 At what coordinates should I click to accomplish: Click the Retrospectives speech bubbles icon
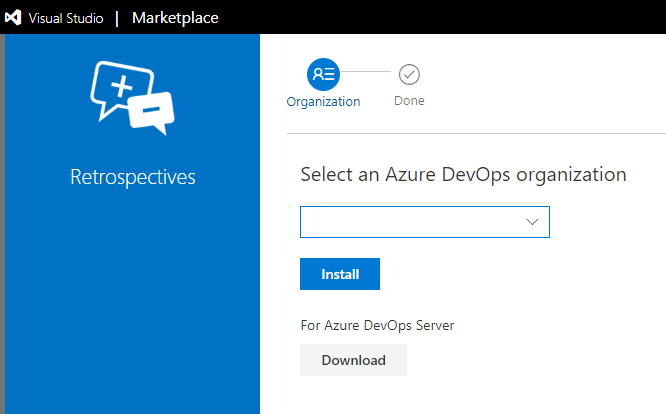pos(132,98)
